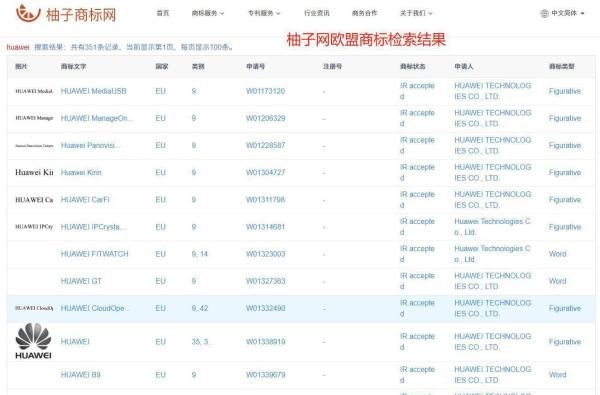Click application number W01327363
The image size is (600, 395).
266,281
